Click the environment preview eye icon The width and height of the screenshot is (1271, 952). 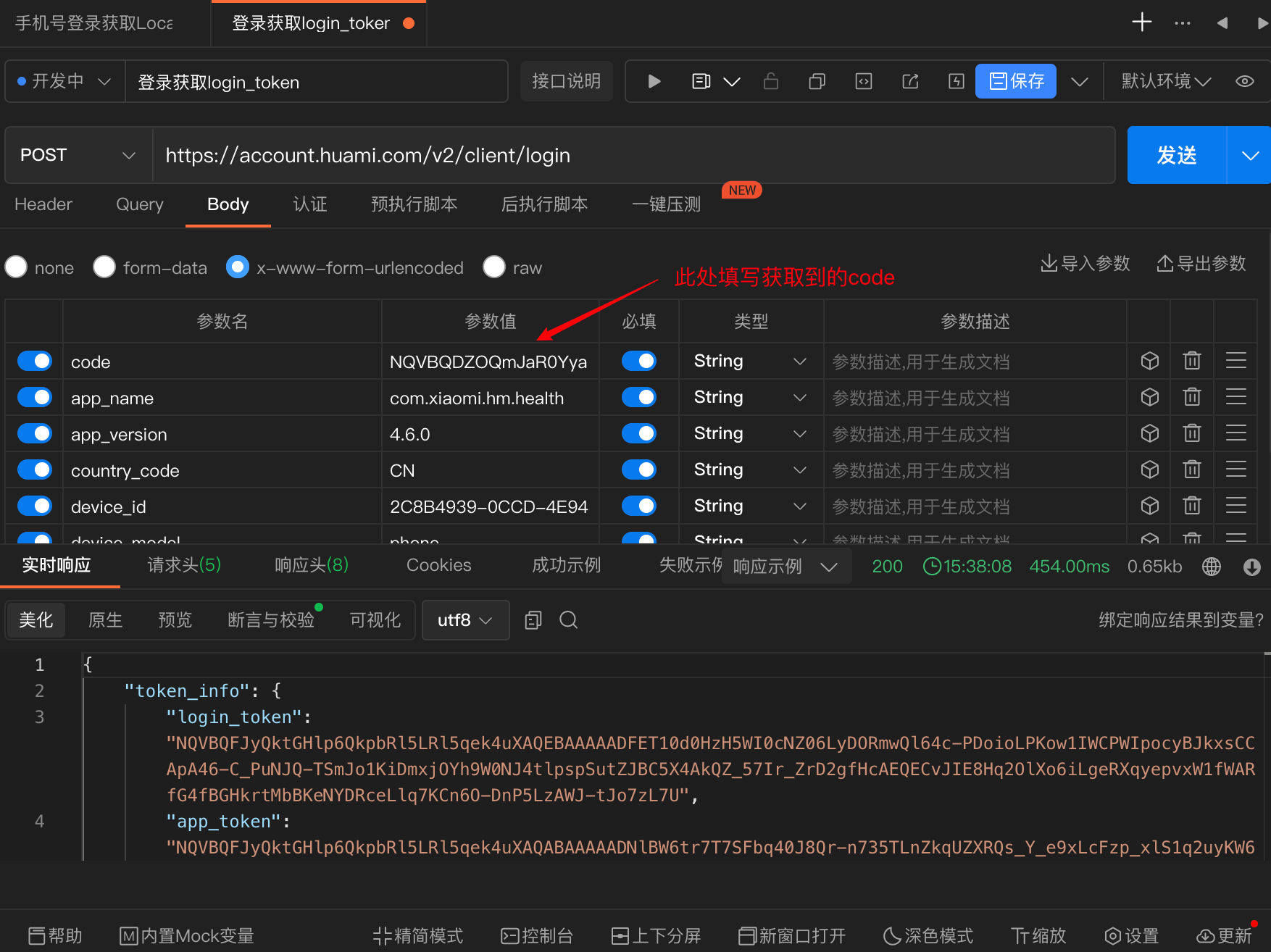pos(1245,81)
